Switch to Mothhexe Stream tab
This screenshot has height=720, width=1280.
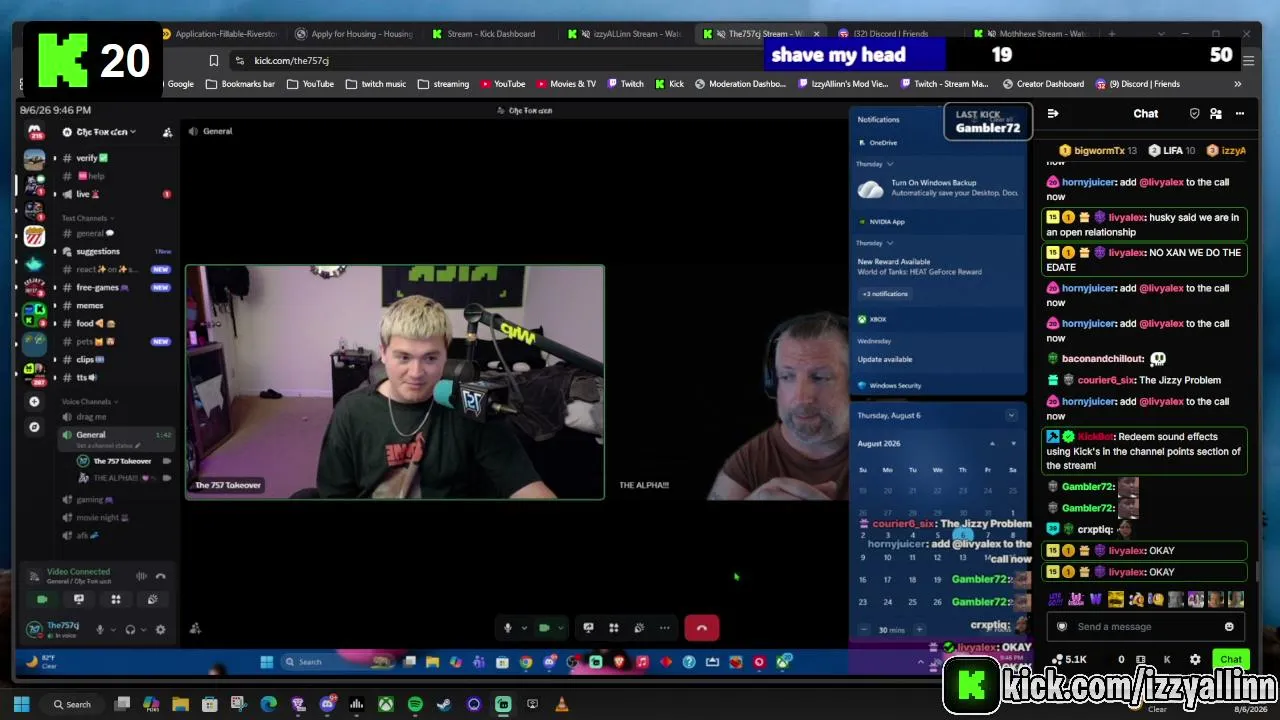click(x=1033, y=34)
